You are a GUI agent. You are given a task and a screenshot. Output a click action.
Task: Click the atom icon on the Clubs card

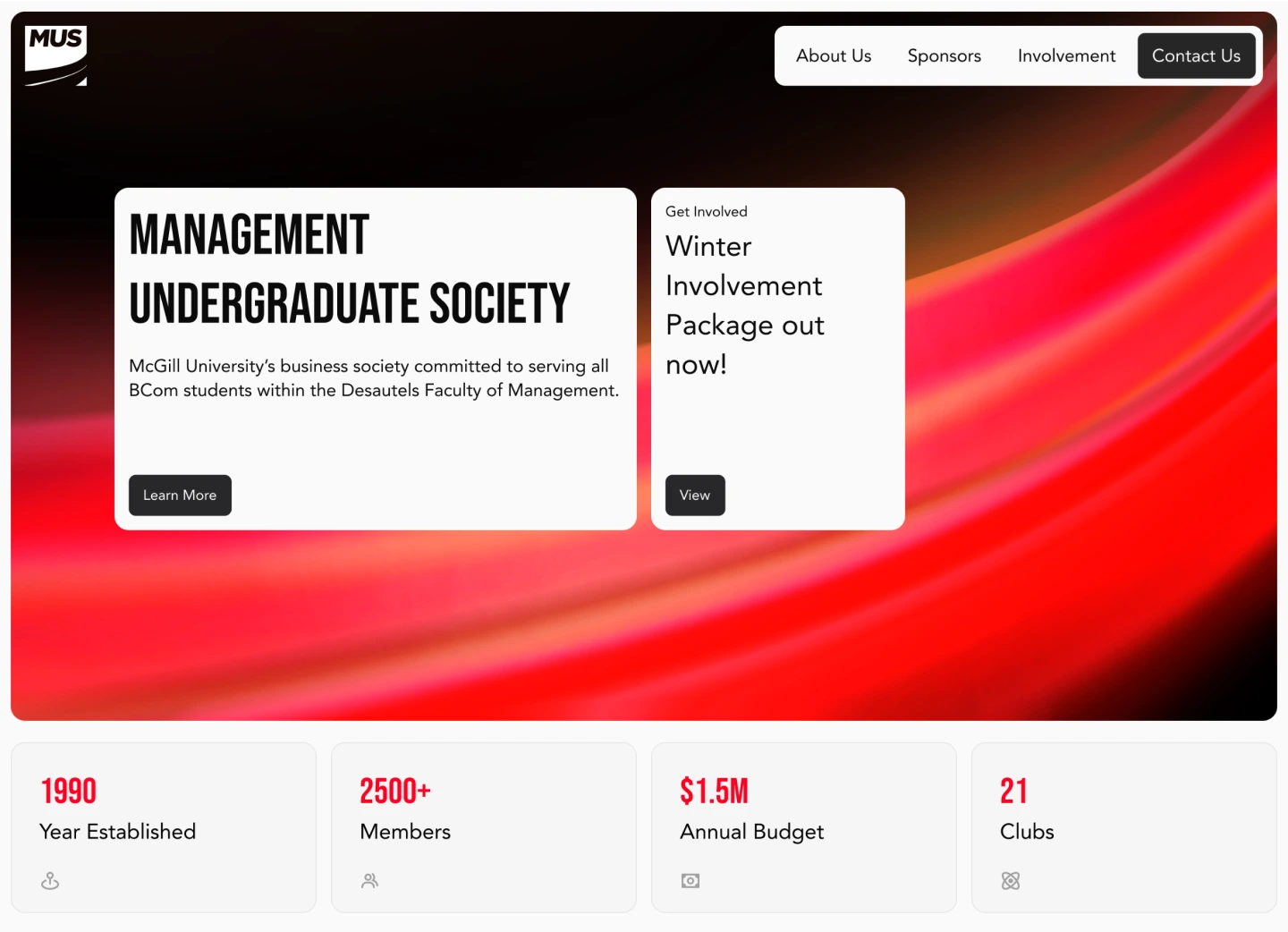click(x=1010, y=880)
